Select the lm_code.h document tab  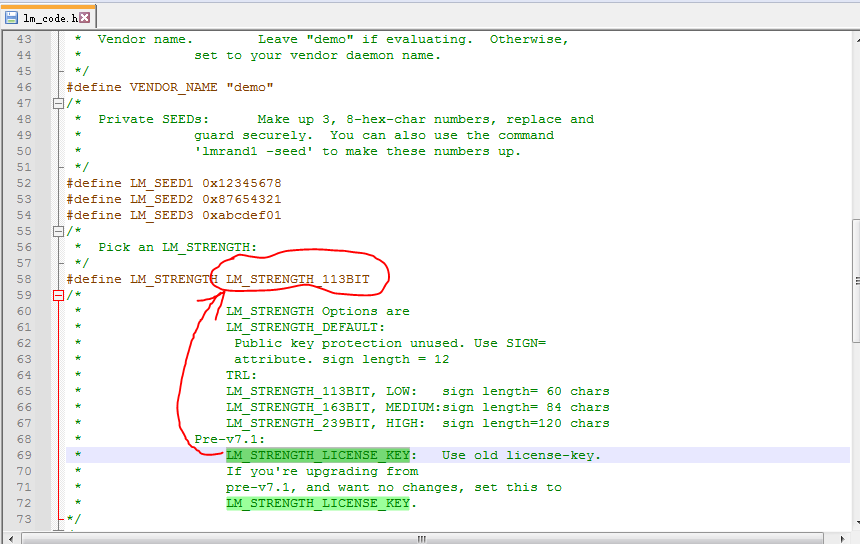tap(48, 17)
